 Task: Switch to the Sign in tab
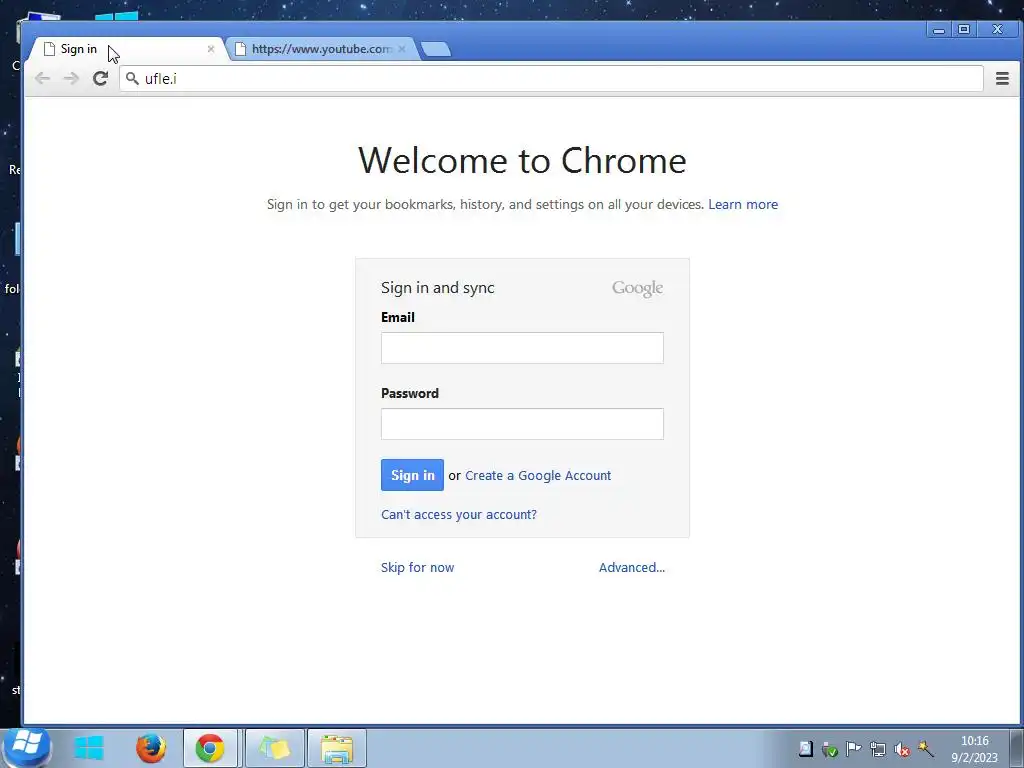[x=127, y=49]
